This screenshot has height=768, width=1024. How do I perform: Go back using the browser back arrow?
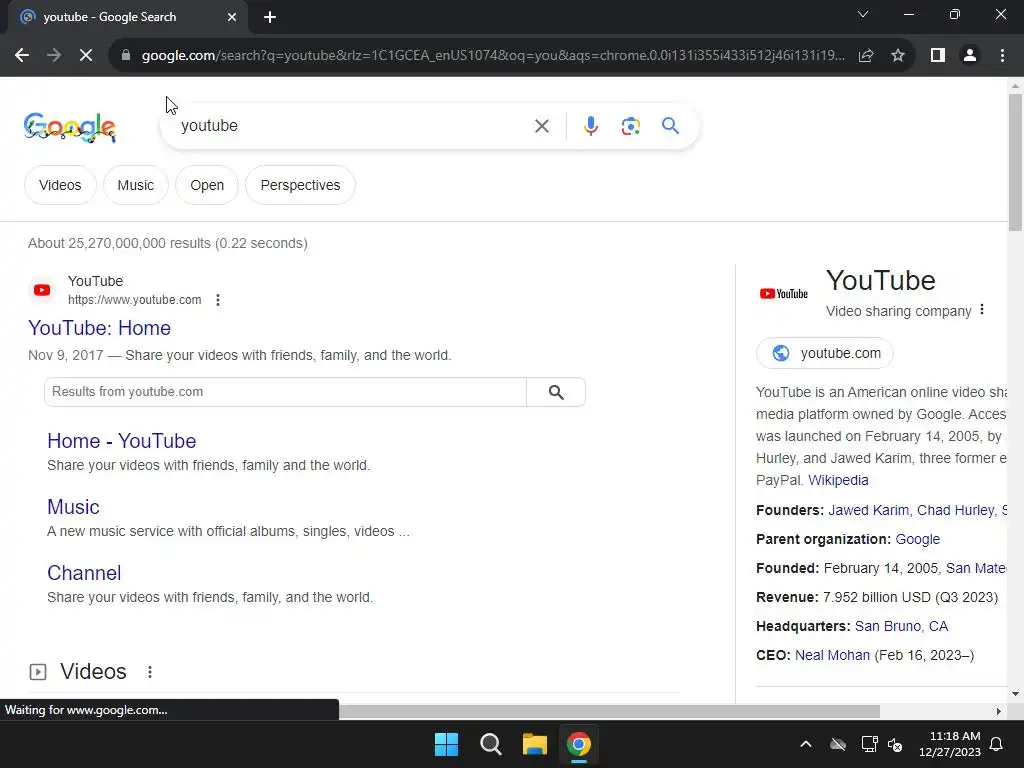click(x=22, y=56)
